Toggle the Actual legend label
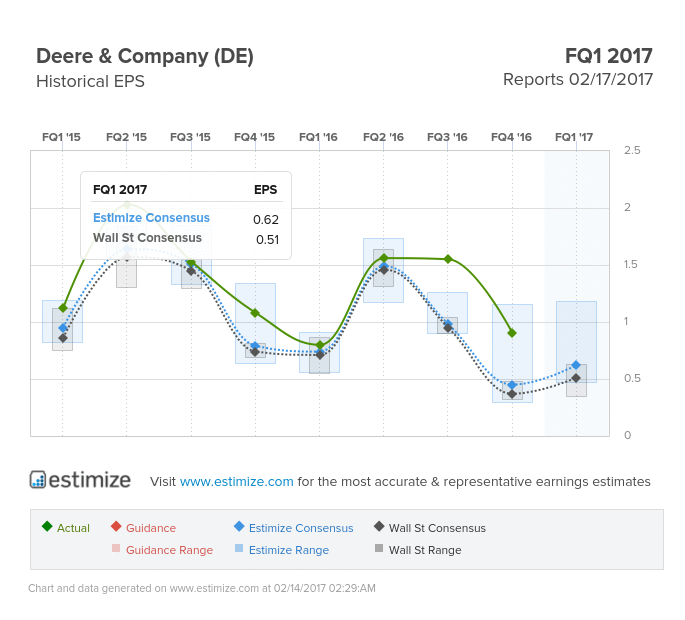The width and height of the screenshot is (685, 620). click(x=73, y=528)
